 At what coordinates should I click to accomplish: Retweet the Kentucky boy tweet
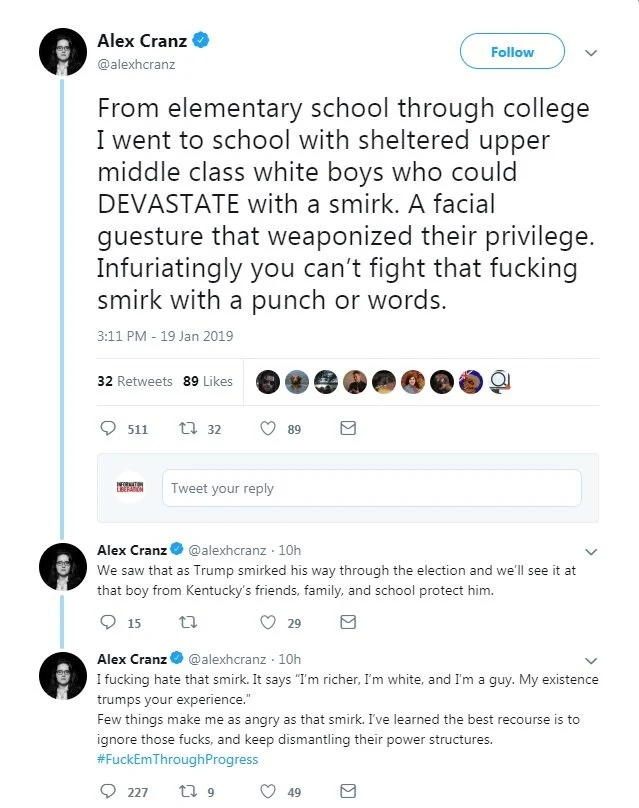(x=188, y=622)
